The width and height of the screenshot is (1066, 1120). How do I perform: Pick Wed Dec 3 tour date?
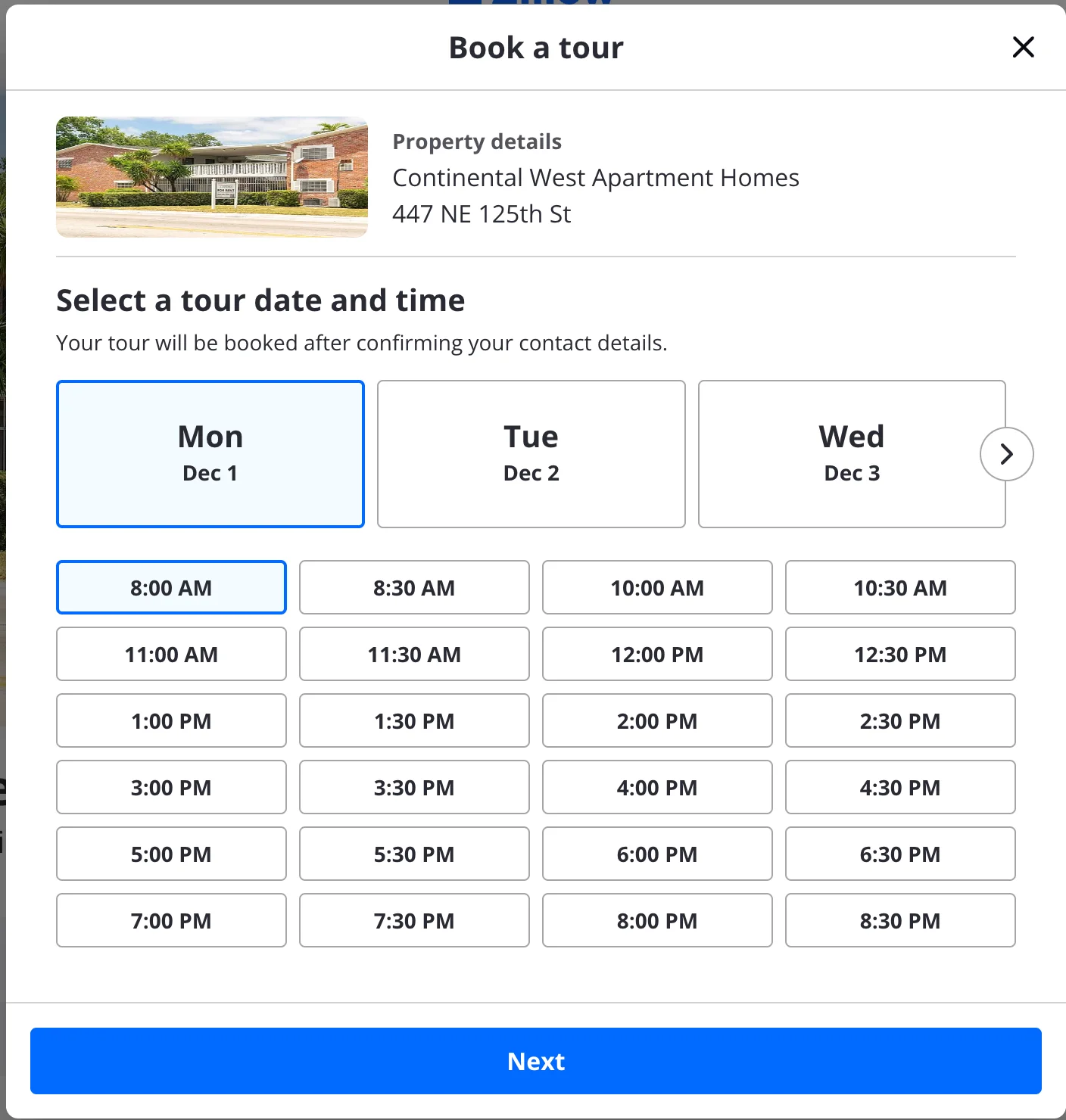[840, 454]
